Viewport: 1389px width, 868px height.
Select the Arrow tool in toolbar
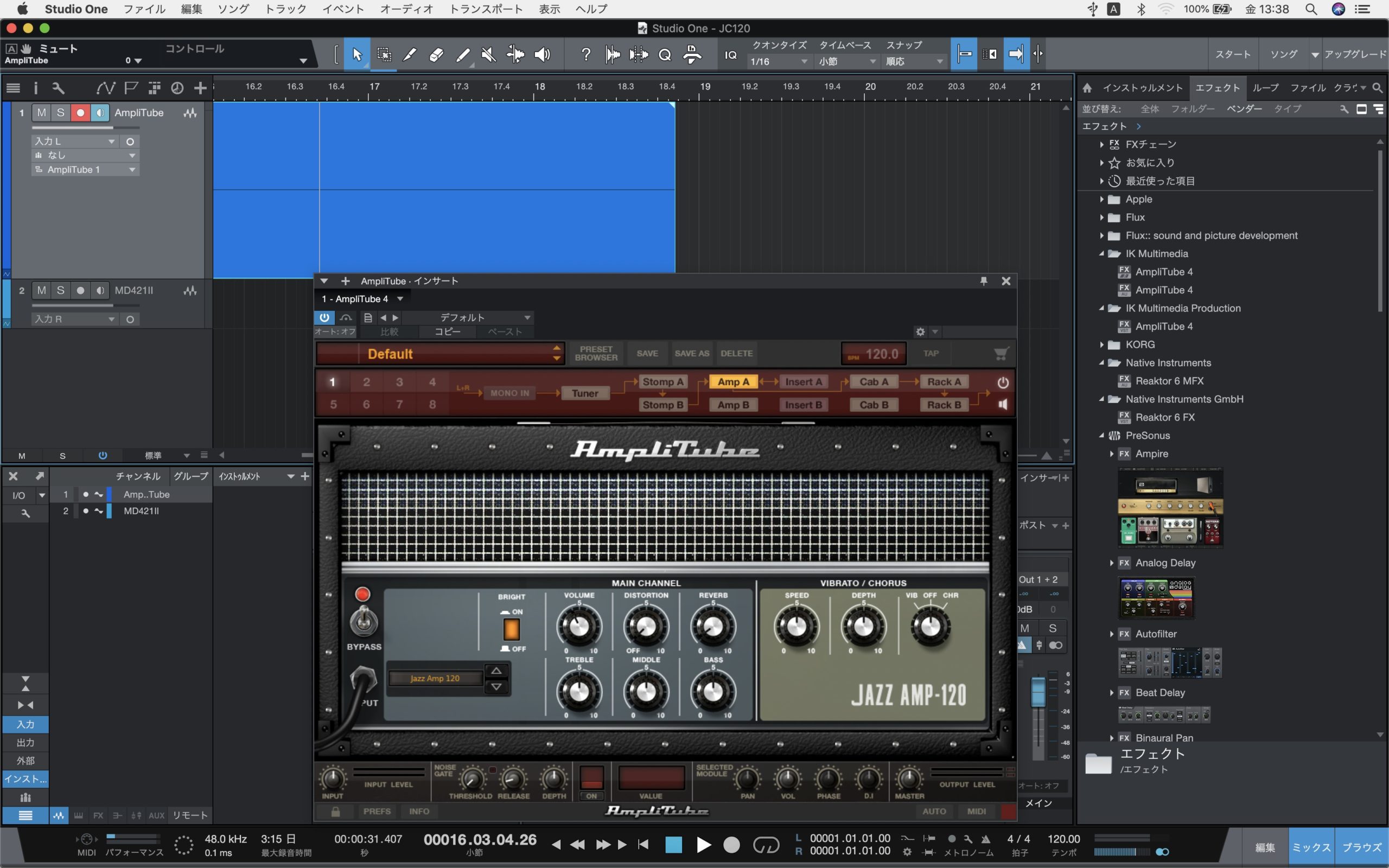pos(357,55)
